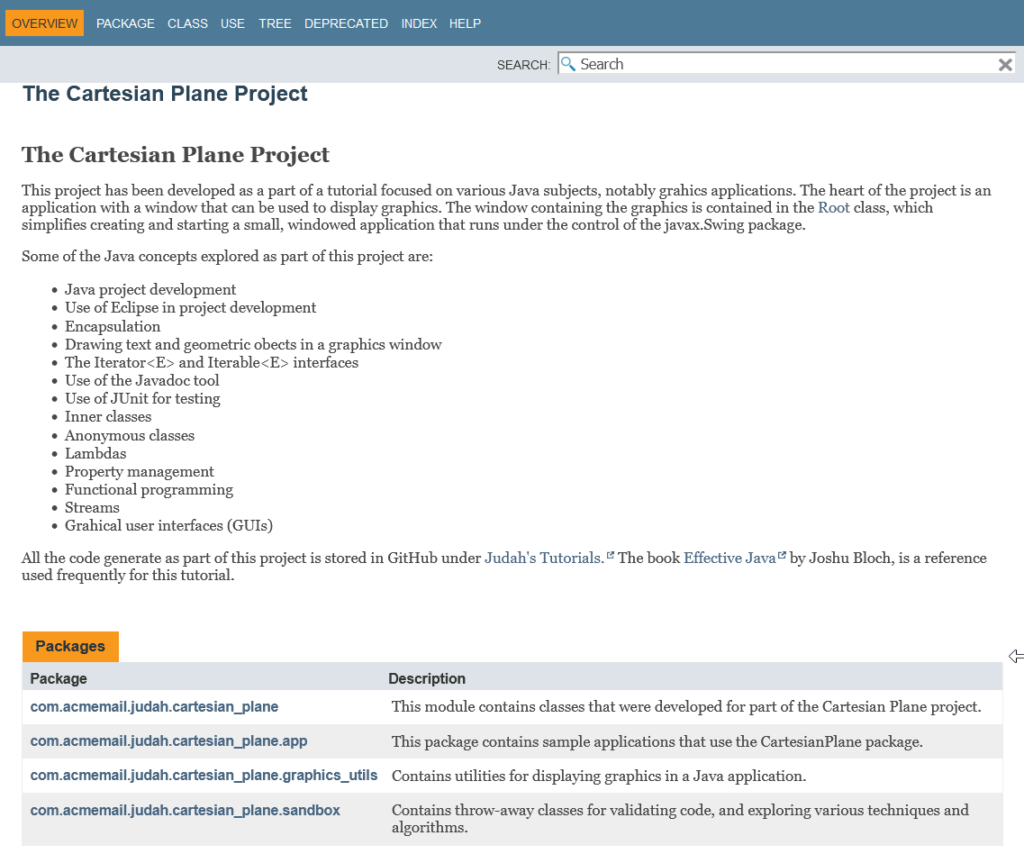Screen dimensions: 1024x863
Task: Open the cartesian_plane.sandbox package link
Action: click(x=185, y=810)
